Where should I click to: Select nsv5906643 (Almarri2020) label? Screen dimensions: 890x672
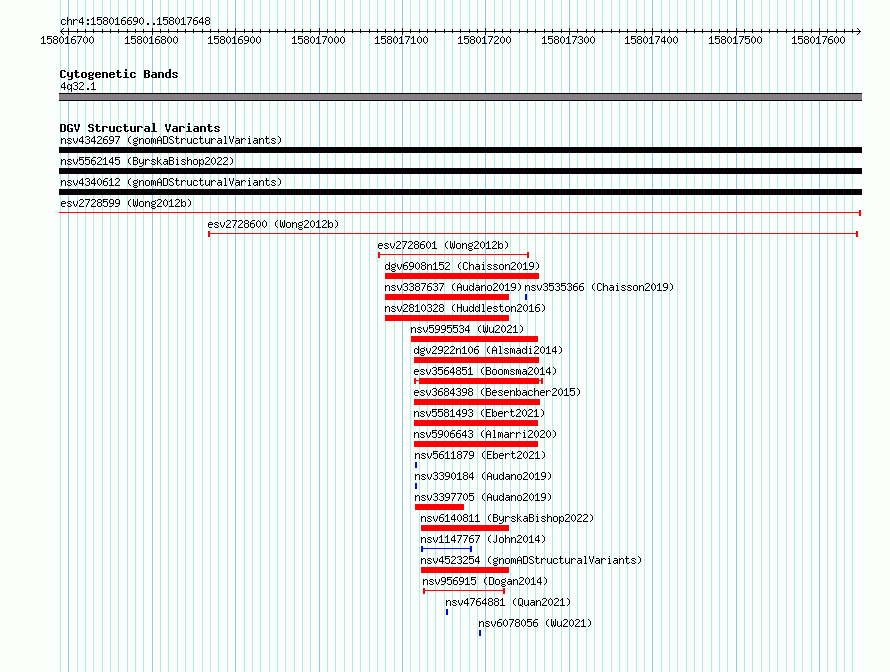(485, 434)
